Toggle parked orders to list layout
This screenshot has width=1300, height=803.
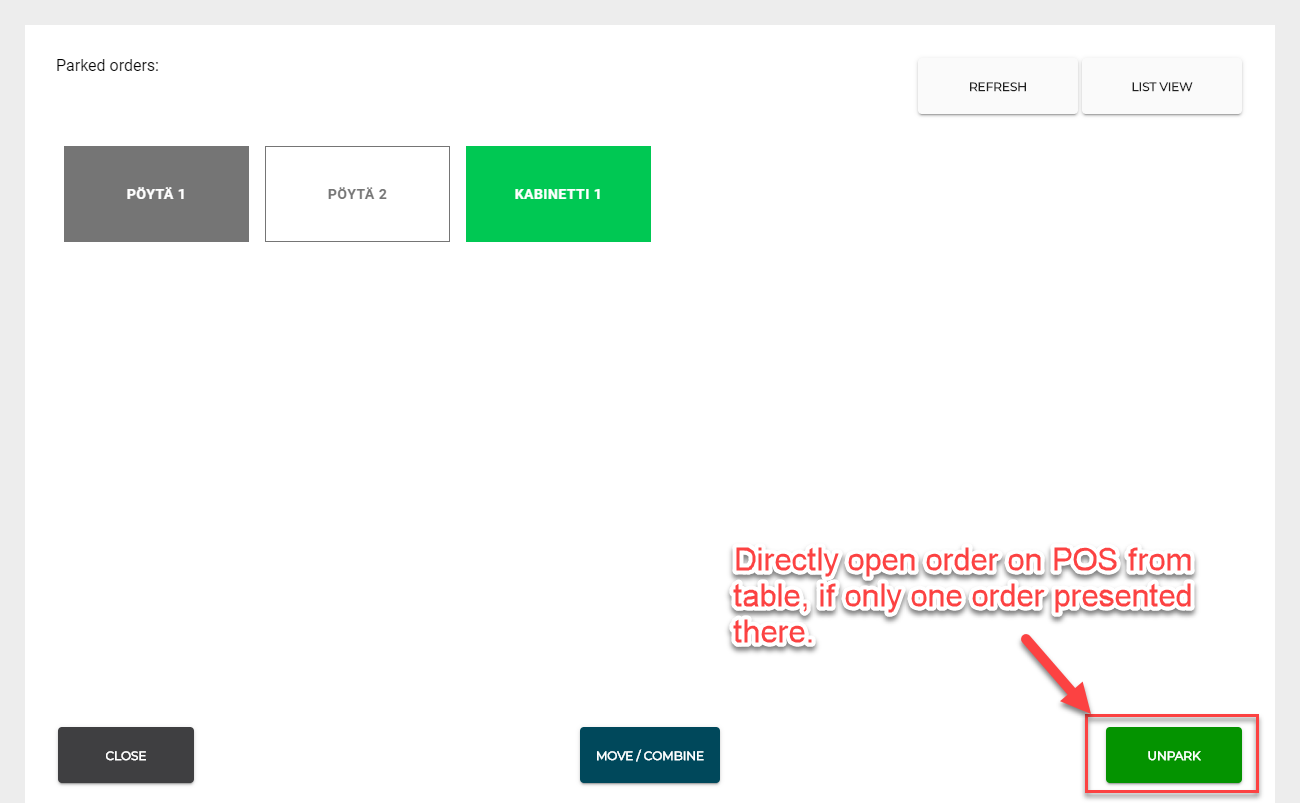[x=1161, y=87]
